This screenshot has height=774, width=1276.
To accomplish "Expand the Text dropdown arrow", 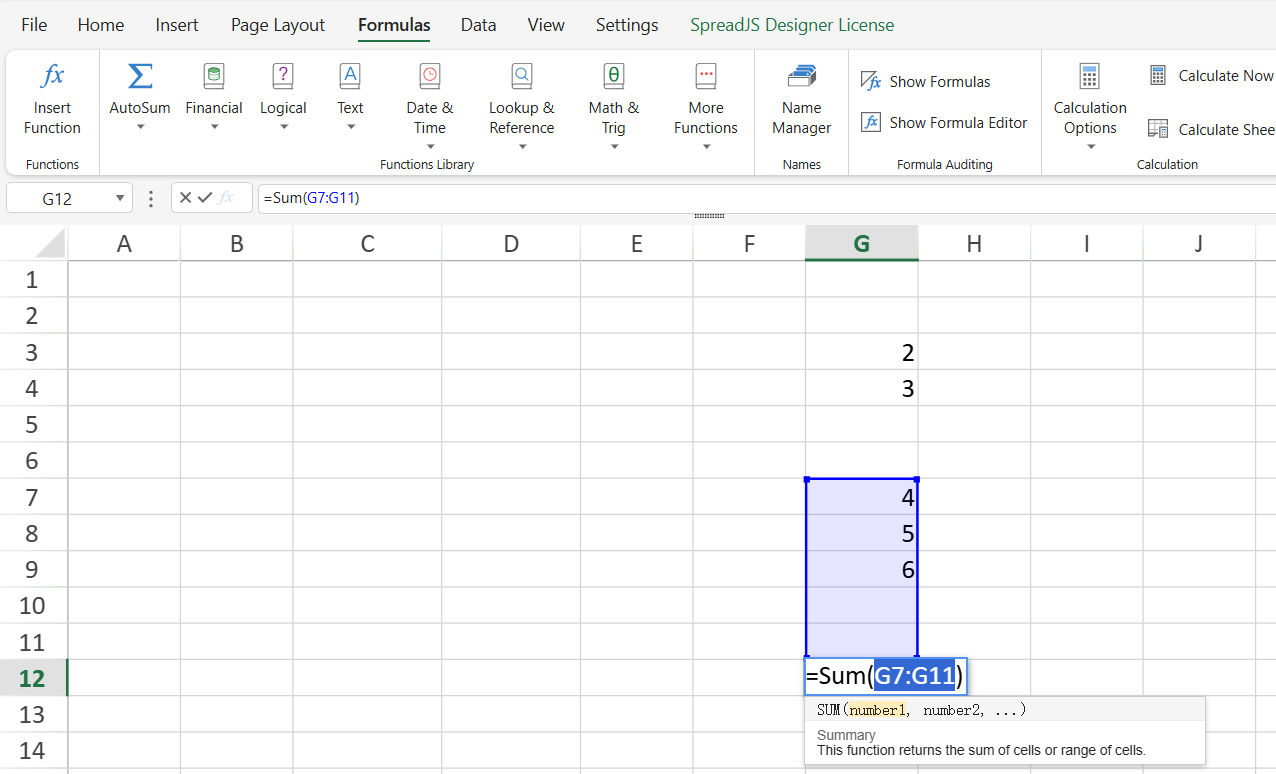I will coord(350,127).
